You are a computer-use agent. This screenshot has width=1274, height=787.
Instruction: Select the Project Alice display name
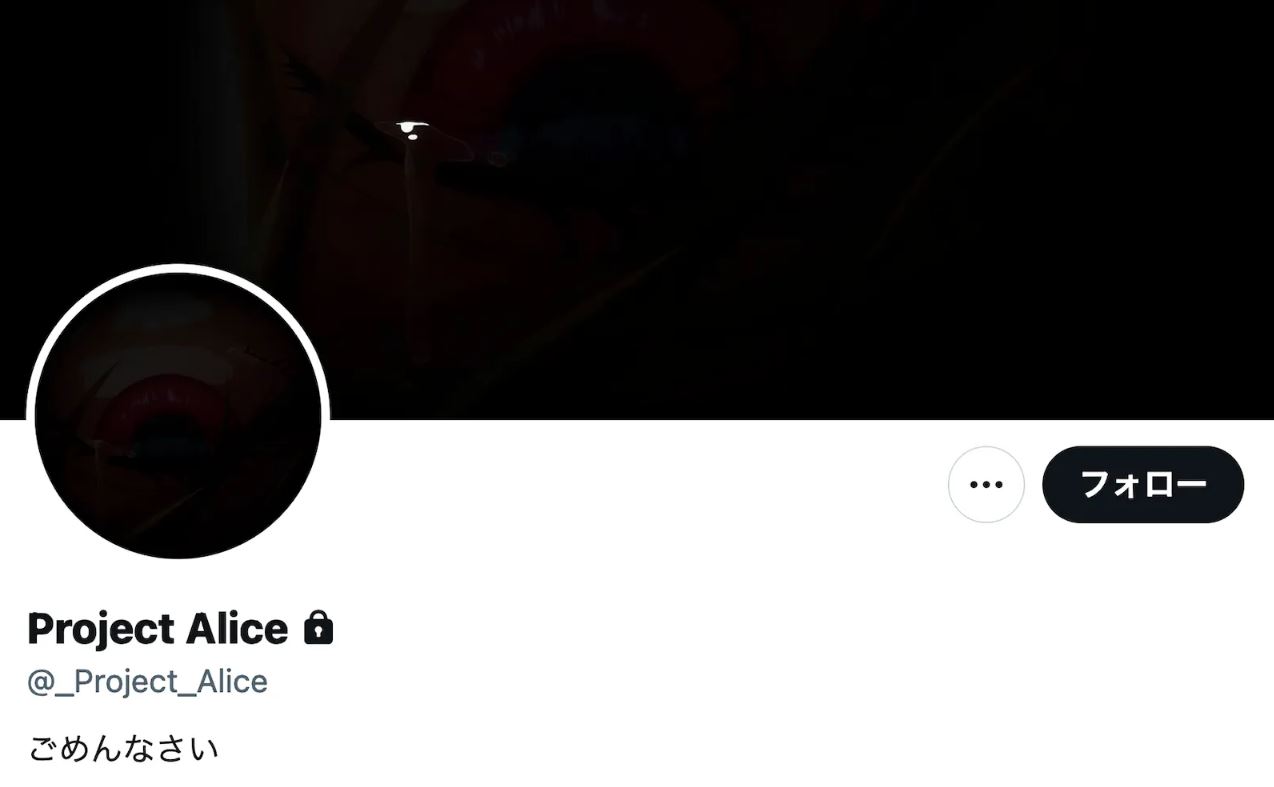tap(157, 628)
